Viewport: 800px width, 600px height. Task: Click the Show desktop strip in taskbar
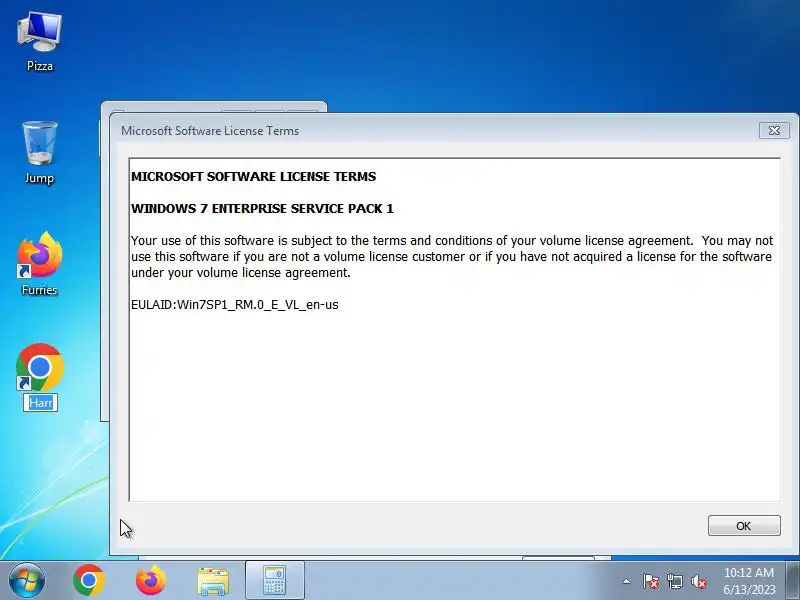(x=793, y=581)
